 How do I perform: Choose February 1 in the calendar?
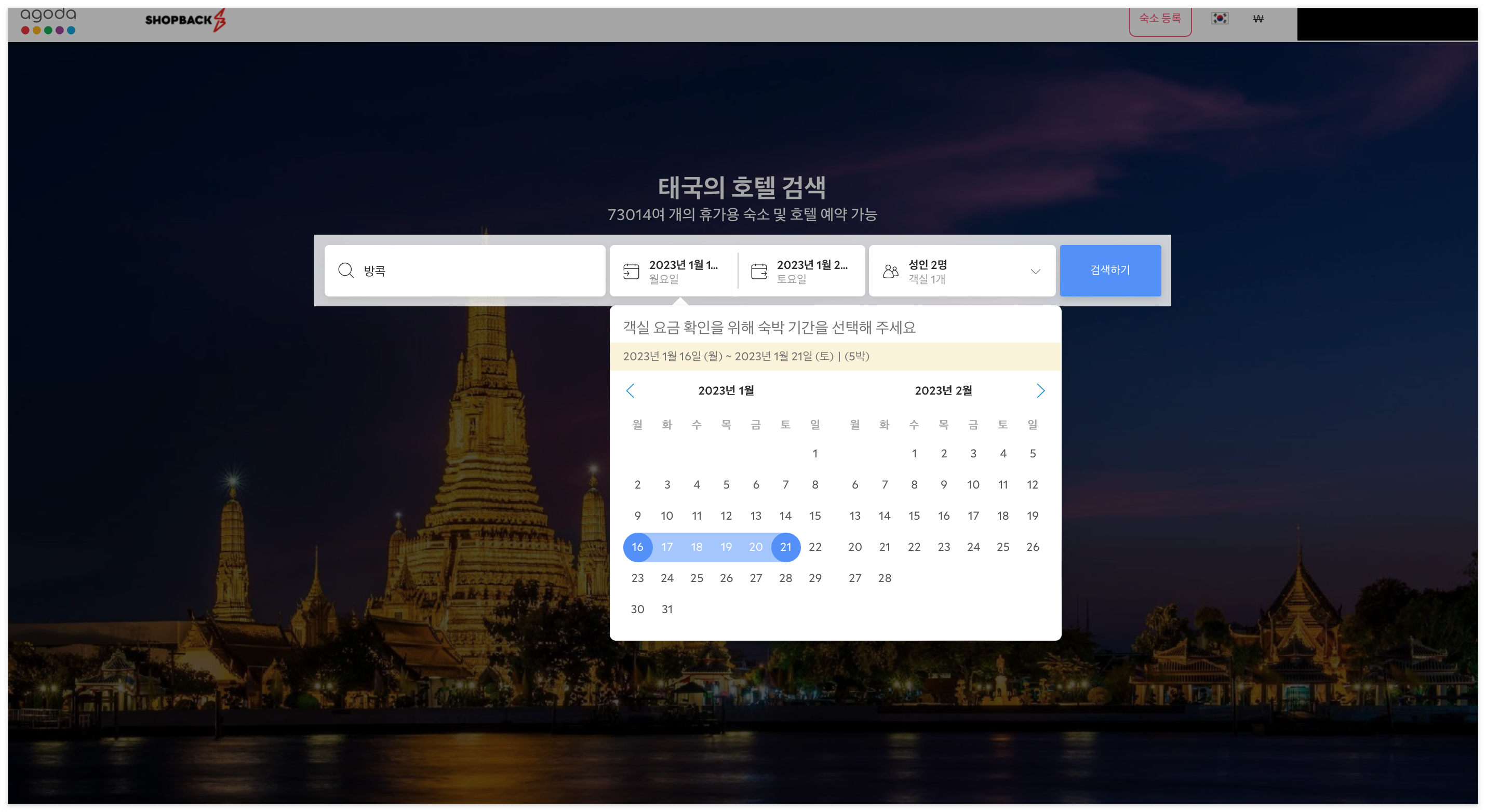[x=914, y=453]
